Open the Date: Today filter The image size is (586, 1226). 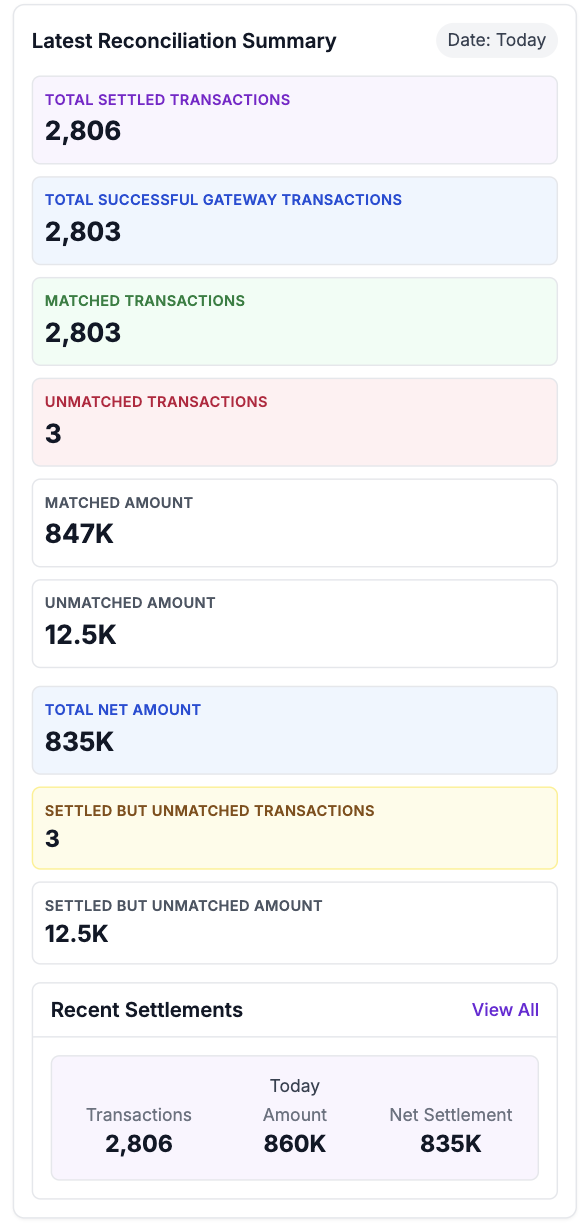(496, 40)
